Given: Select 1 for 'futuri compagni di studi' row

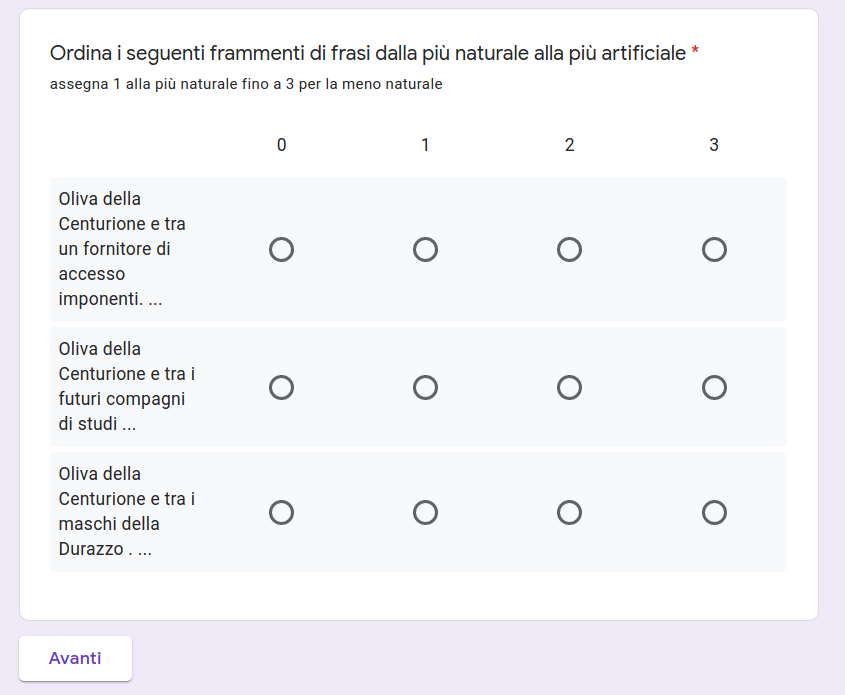Looking at the screenshot, I should tap(425, 387).
